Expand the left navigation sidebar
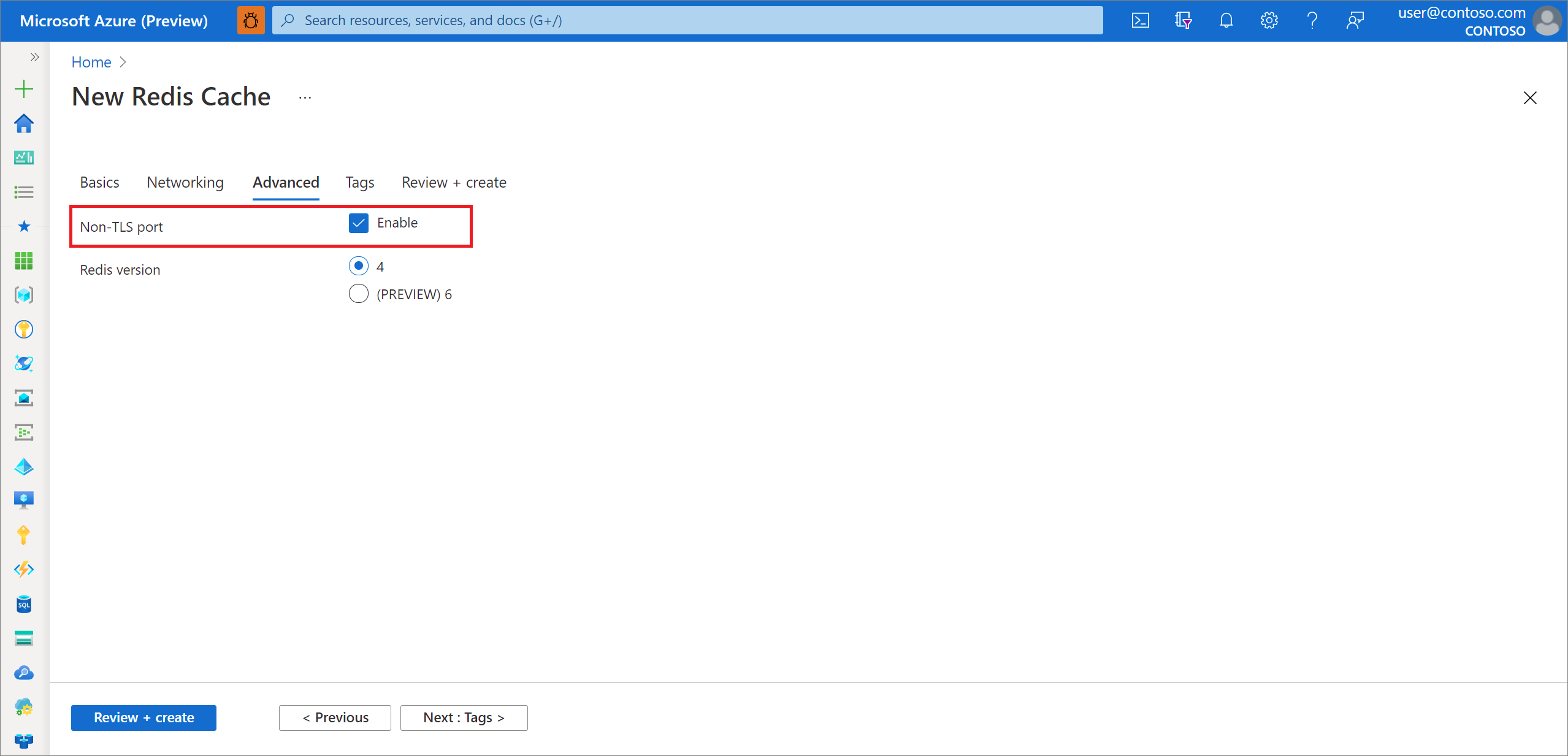The width and height of the screenshot is (1568, 756). (34, 57)
